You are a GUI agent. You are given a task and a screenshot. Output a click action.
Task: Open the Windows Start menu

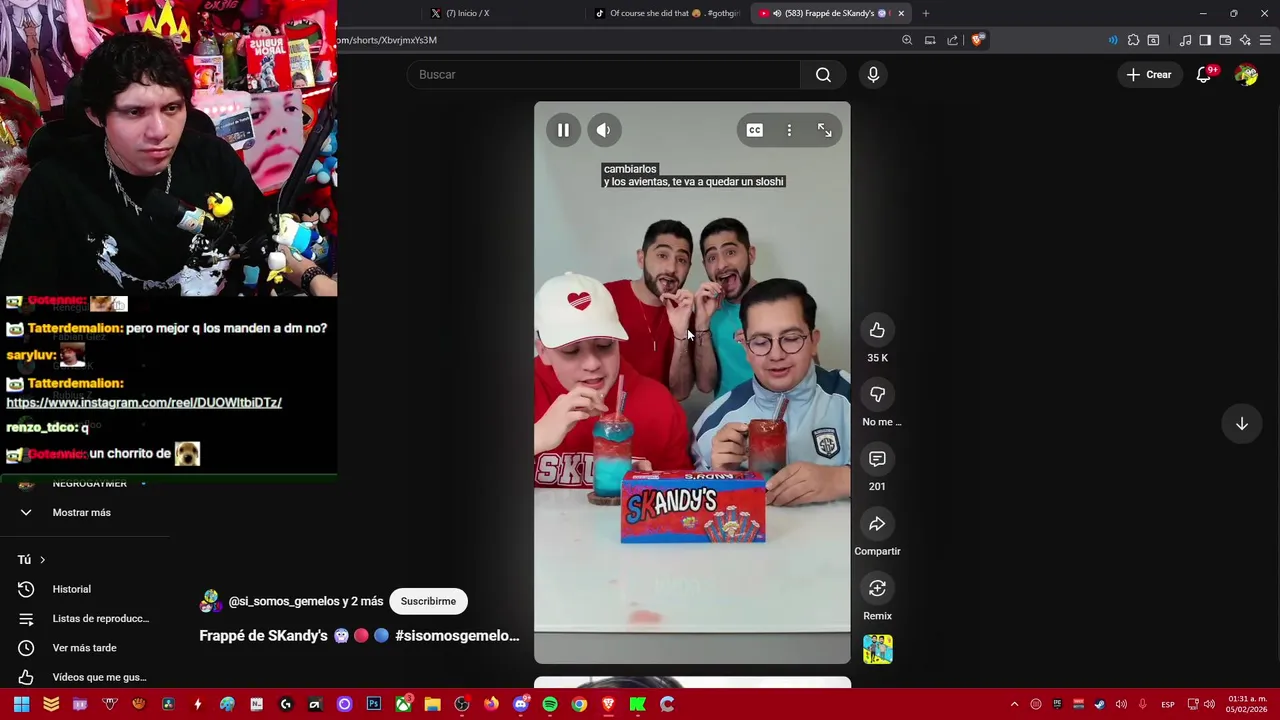[21, 704]
